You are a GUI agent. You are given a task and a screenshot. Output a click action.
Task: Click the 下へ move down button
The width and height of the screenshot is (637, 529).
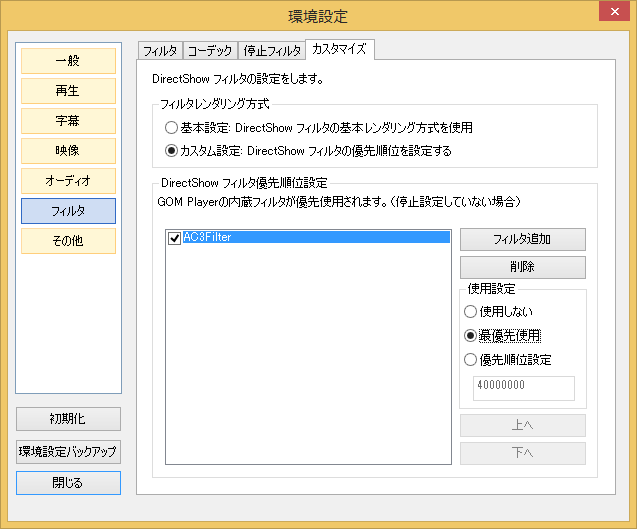(523, 453)
